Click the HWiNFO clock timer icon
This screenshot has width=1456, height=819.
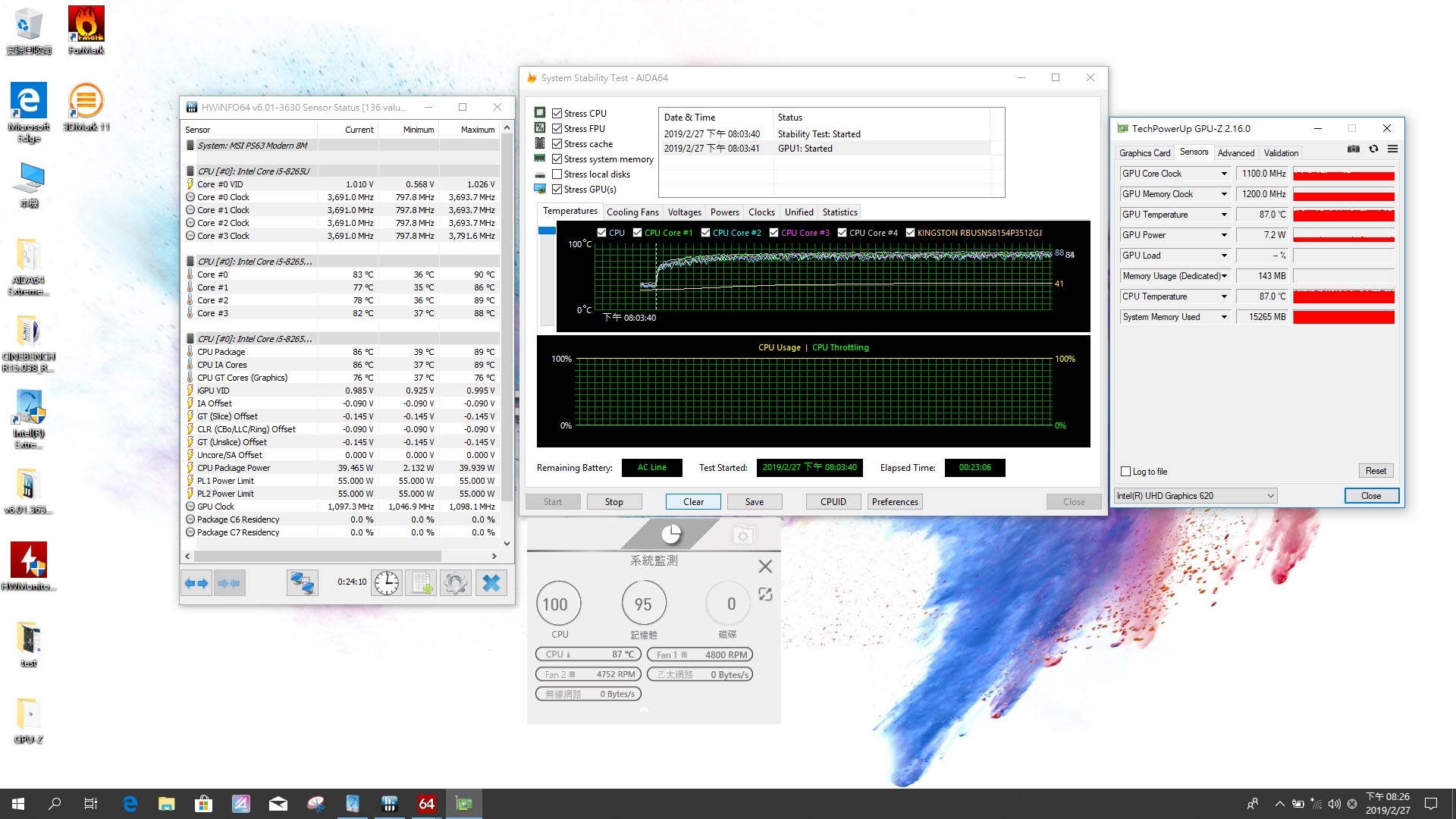coord(387,582)
